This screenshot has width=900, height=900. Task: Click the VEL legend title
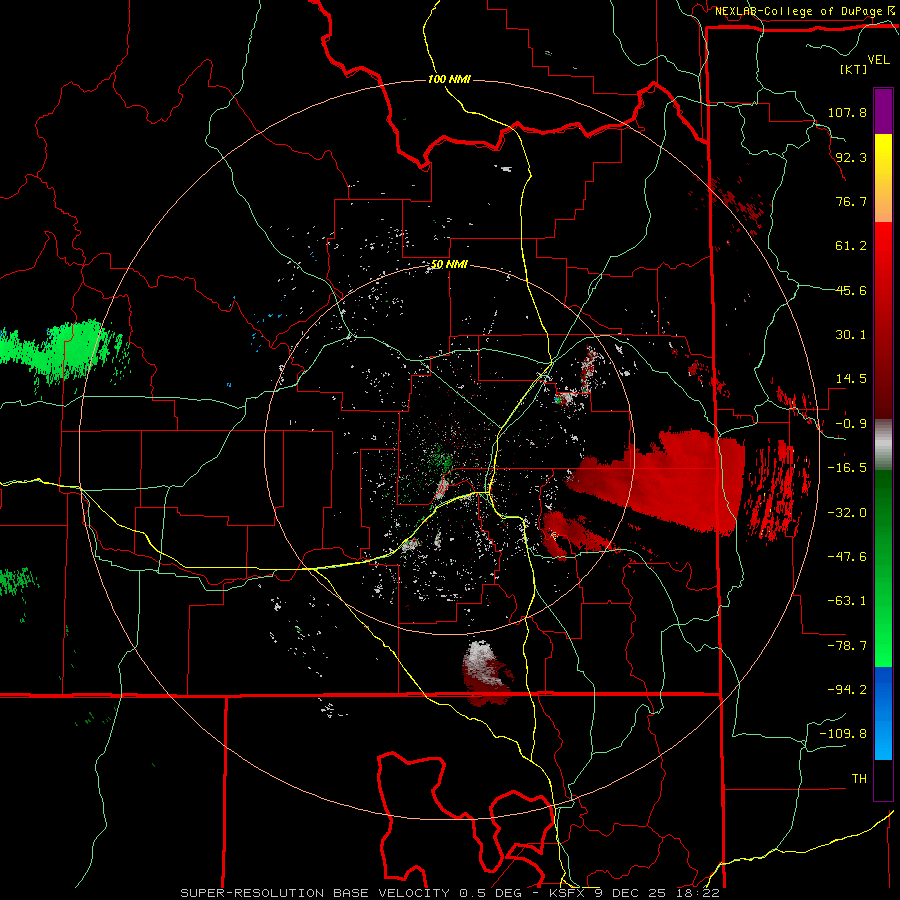[x=879, y=60]
